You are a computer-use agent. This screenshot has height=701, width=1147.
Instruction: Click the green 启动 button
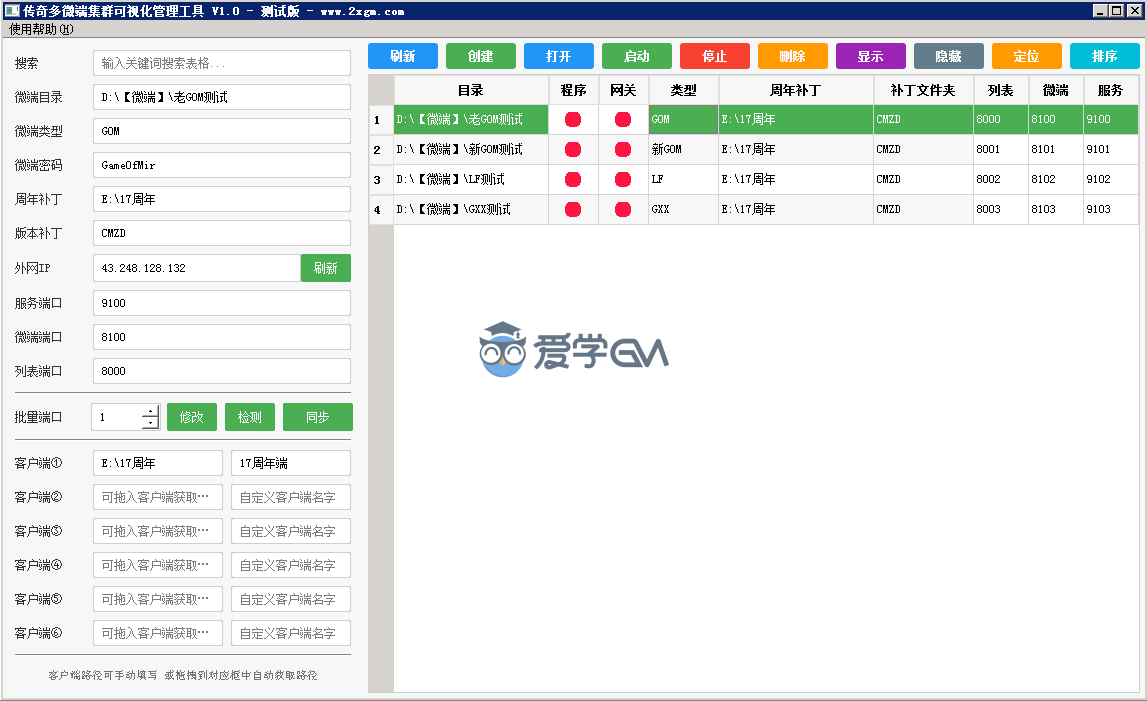(x=636, y=56)
